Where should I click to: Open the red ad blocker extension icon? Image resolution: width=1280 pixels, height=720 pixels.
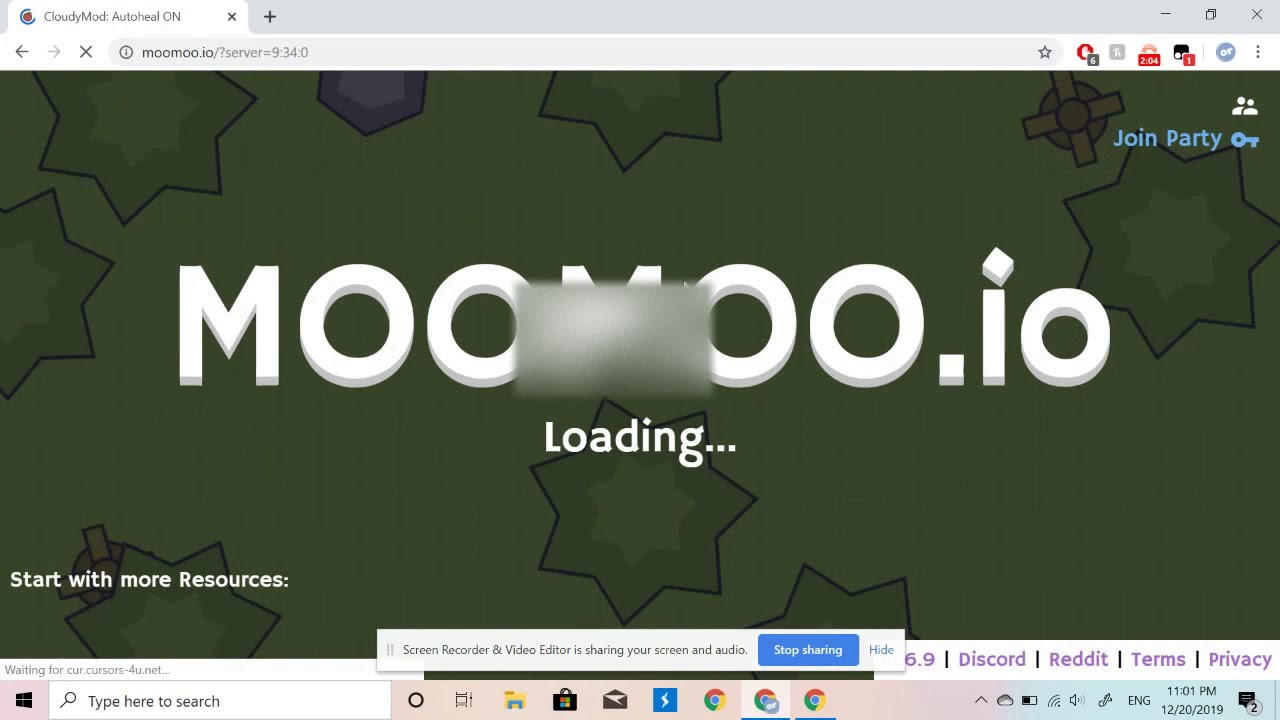[x=1086, y=53]
